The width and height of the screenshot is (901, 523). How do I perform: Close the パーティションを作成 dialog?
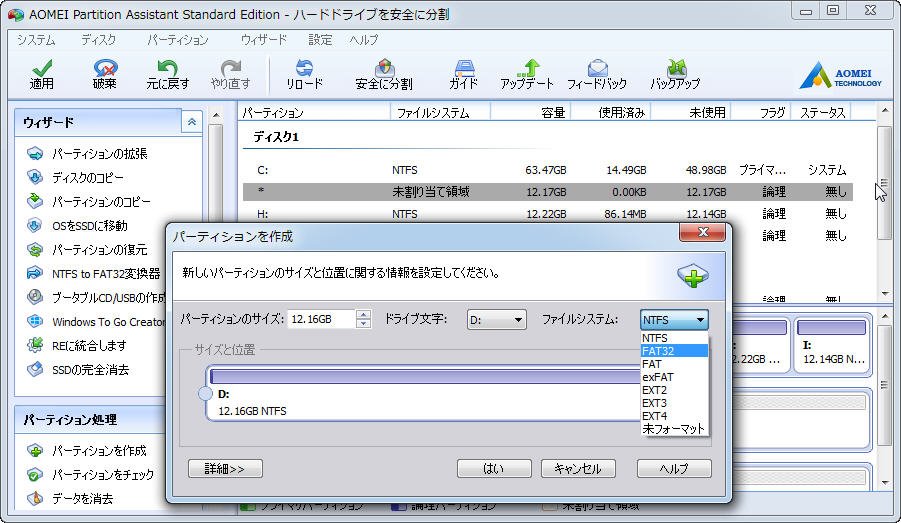(702, 232)
